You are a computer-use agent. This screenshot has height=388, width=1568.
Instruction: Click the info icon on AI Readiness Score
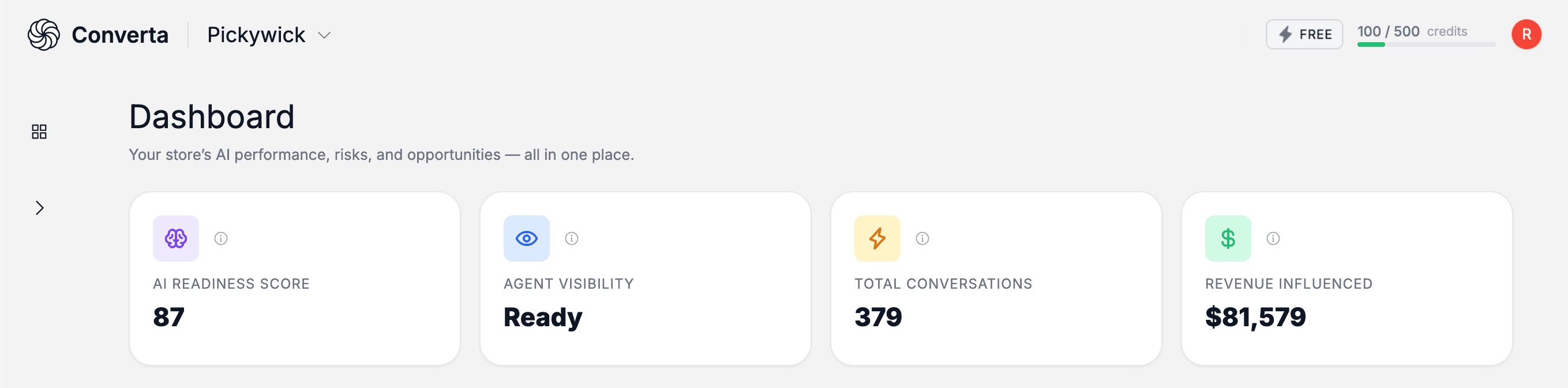[x=221, y=239]
